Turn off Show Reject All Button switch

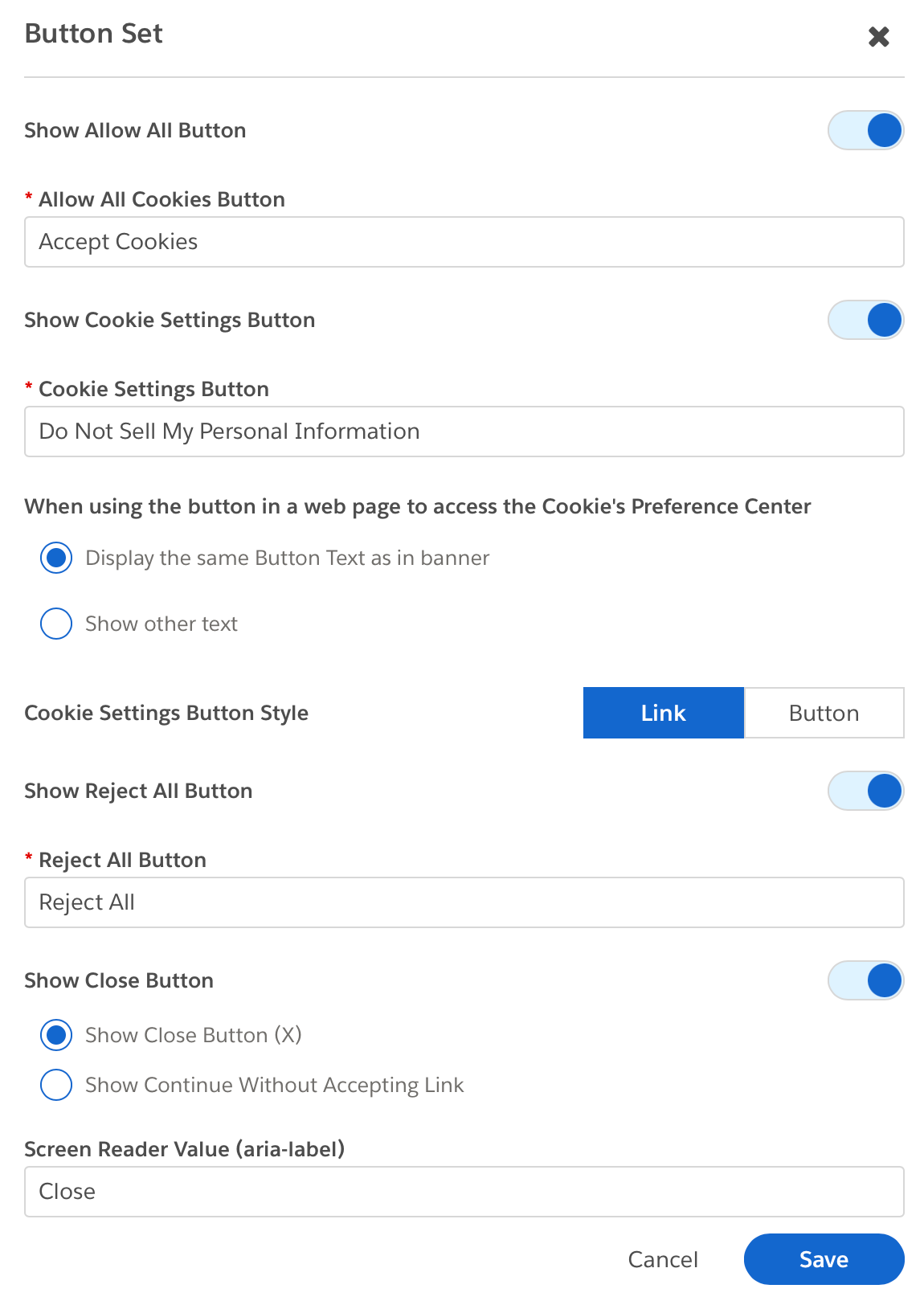(866, 791)
